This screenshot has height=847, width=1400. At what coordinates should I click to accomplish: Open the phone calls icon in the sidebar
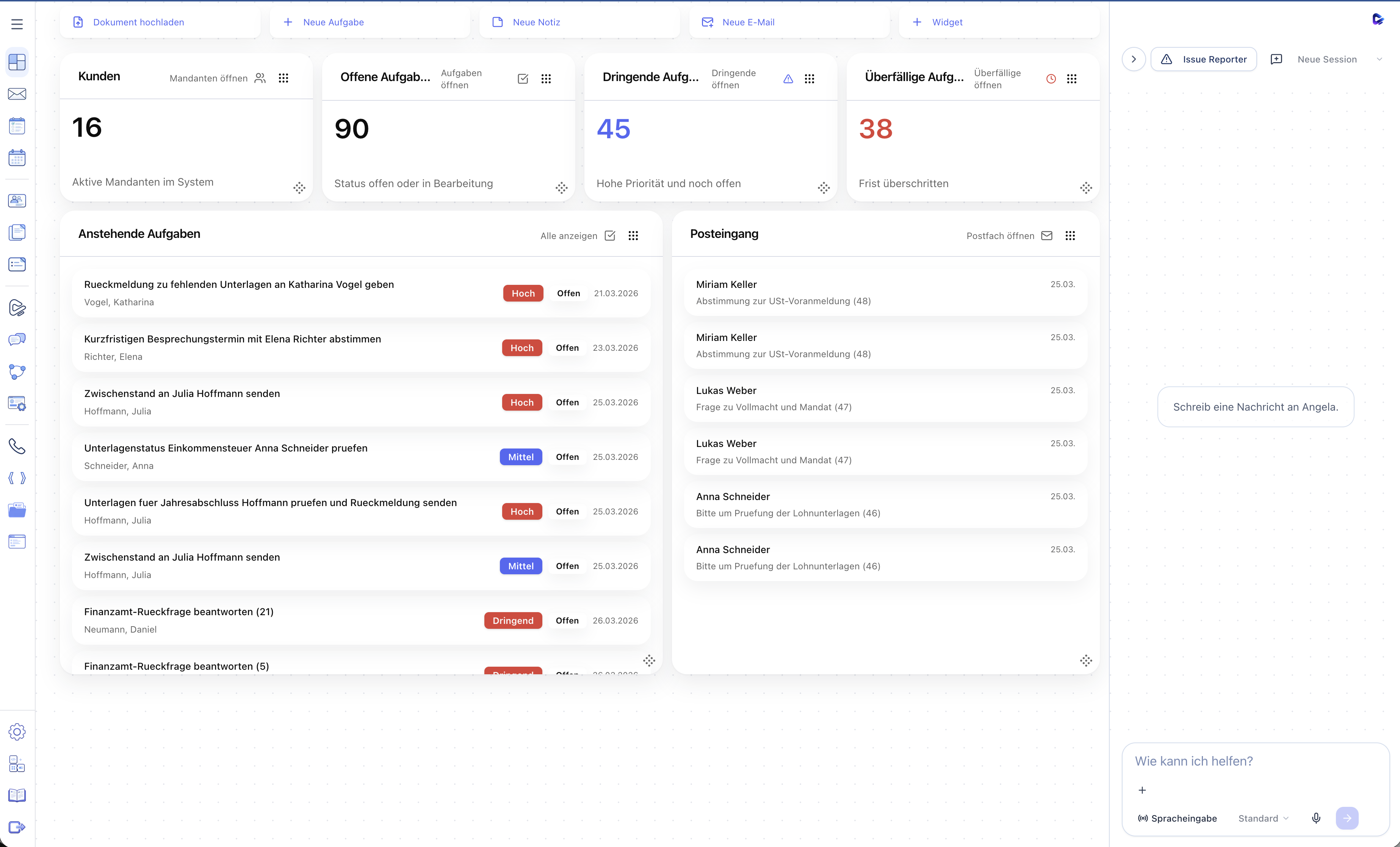point(17,447)
